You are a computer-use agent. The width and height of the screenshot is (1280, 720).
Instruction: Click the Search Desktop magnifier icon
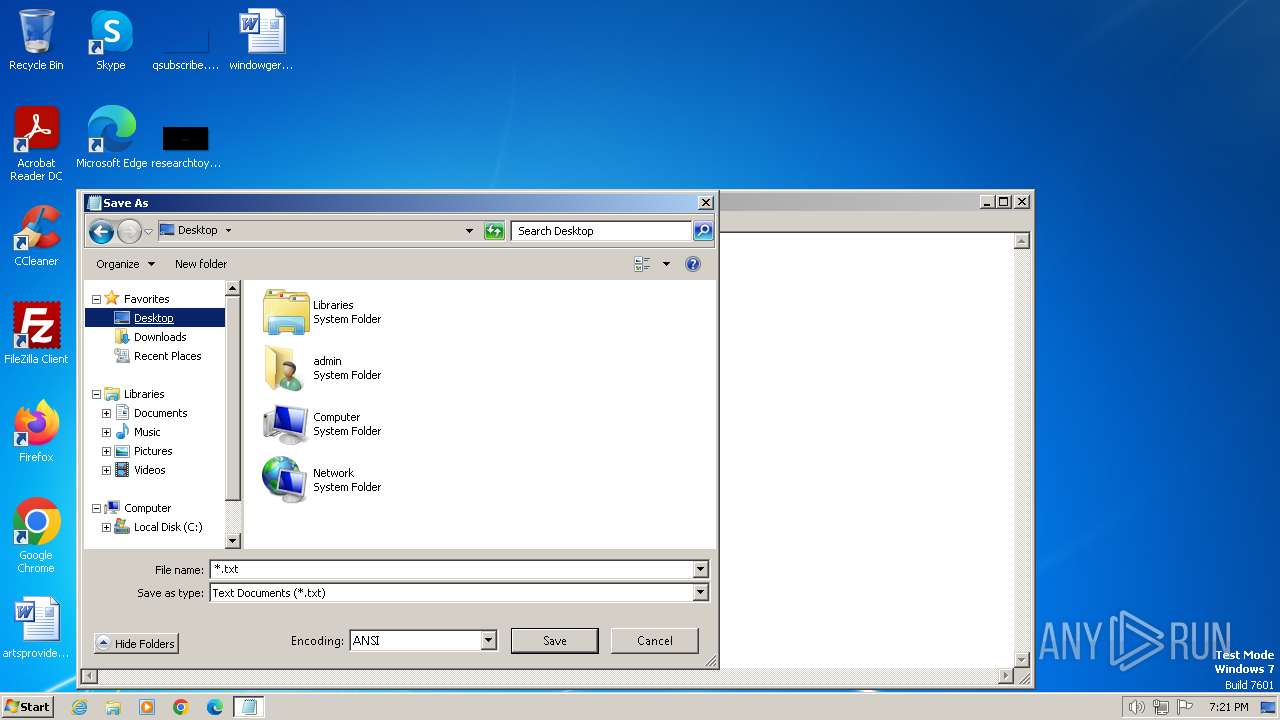click(703, 231)
